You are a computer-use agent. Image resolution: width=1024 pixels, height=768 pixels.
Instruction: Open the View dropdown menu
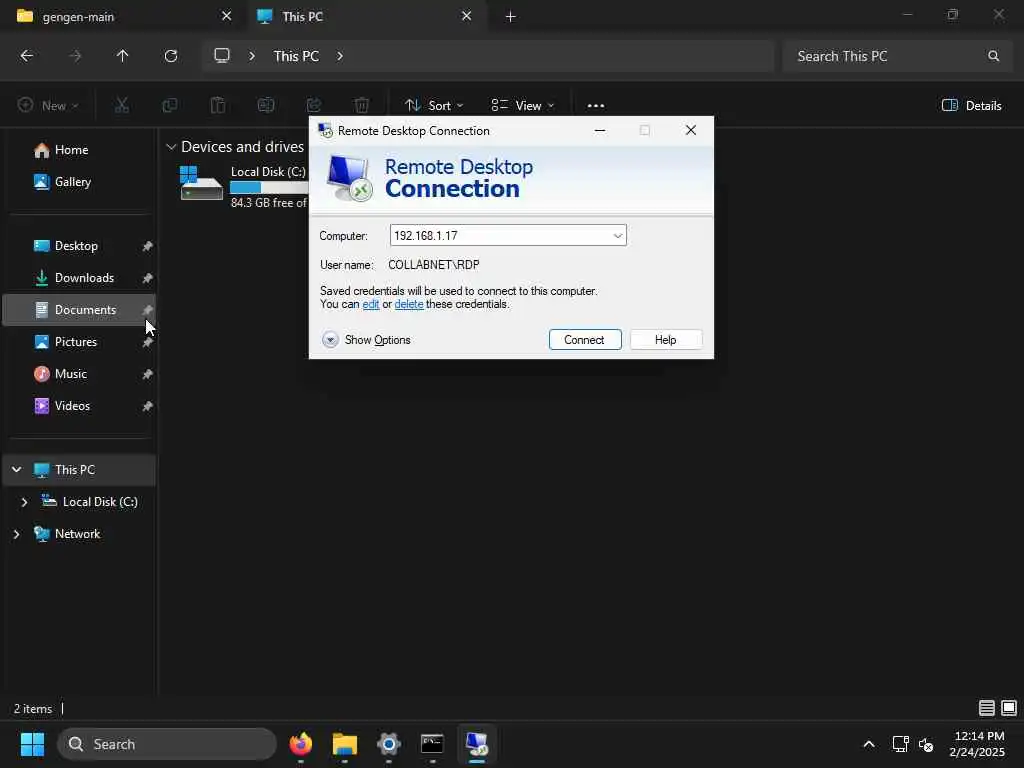coord(522,105)
